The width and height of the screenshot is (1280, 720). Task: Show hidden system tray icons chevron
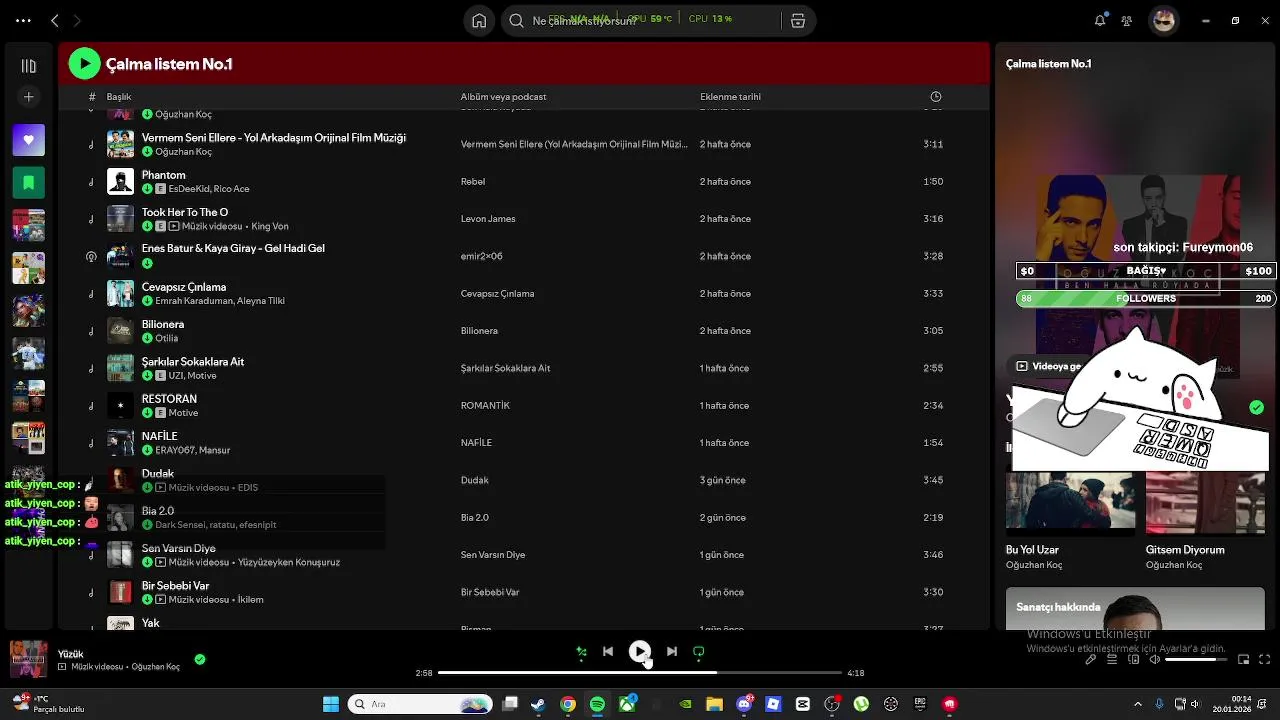pyautogui.click(x=1137, y=704)
